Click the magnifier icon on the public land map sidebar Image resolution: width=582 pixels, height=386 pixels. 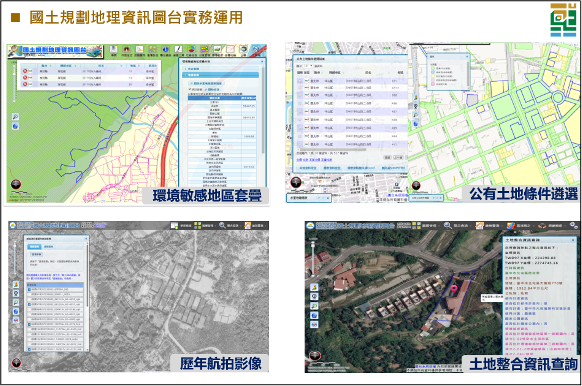tap(416, 115)
